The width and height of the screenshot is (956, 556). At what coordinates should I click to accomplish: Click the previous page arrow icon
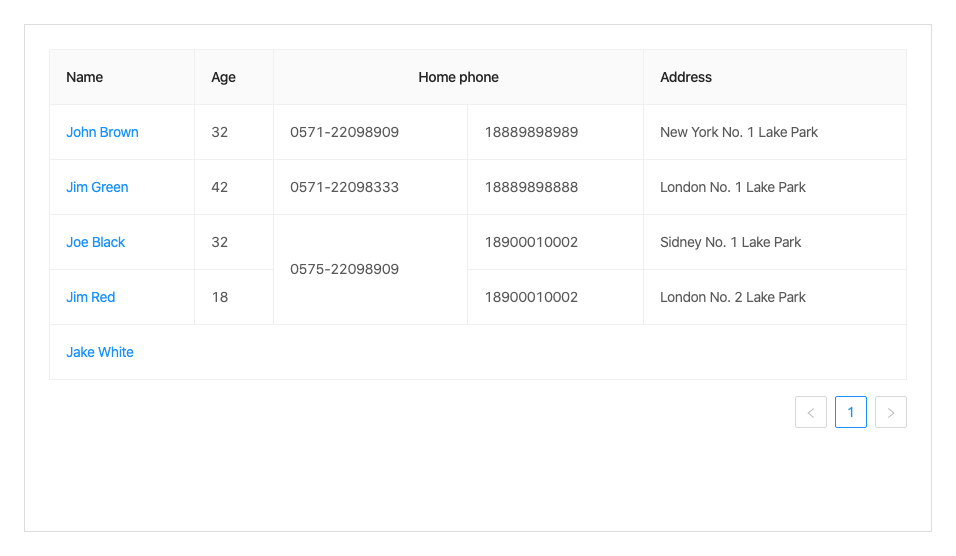pos(810,412)
